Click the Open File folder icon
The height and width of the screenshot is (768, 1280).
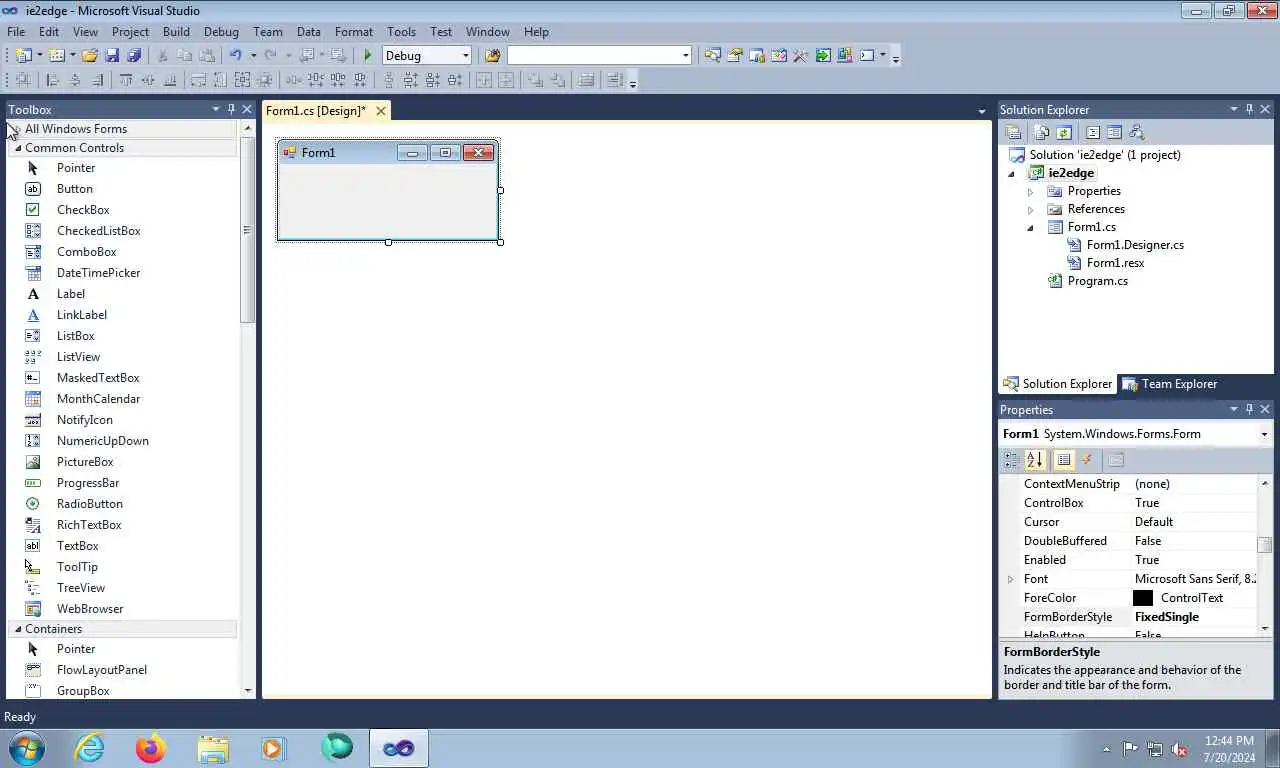pyautogui.click(x=90, y=56)
